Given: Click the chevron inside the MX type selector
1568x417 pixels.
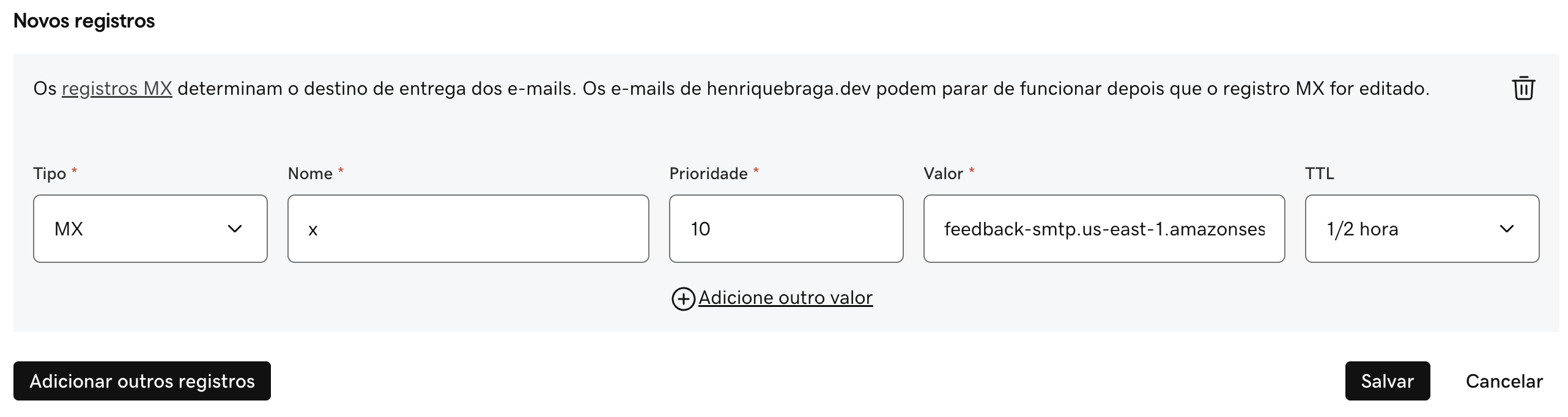Looking at the screenshot, I should [x=235, y=228].
